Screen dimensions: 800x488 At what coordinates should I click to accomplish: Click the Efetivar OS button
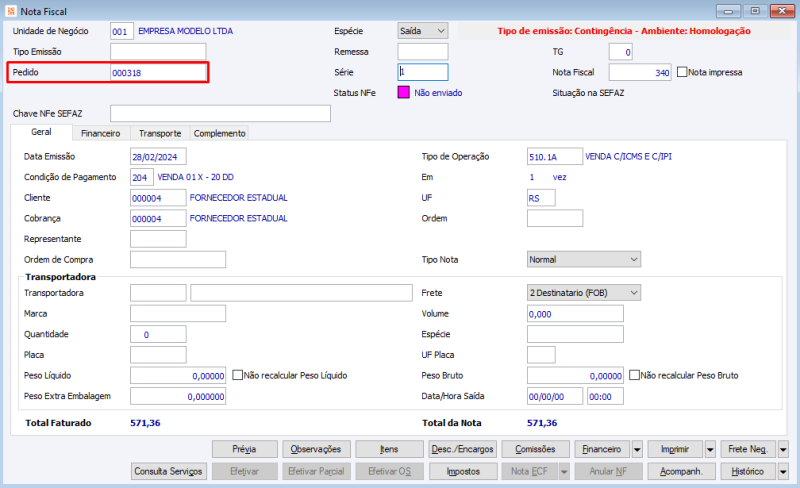point(389,471)
